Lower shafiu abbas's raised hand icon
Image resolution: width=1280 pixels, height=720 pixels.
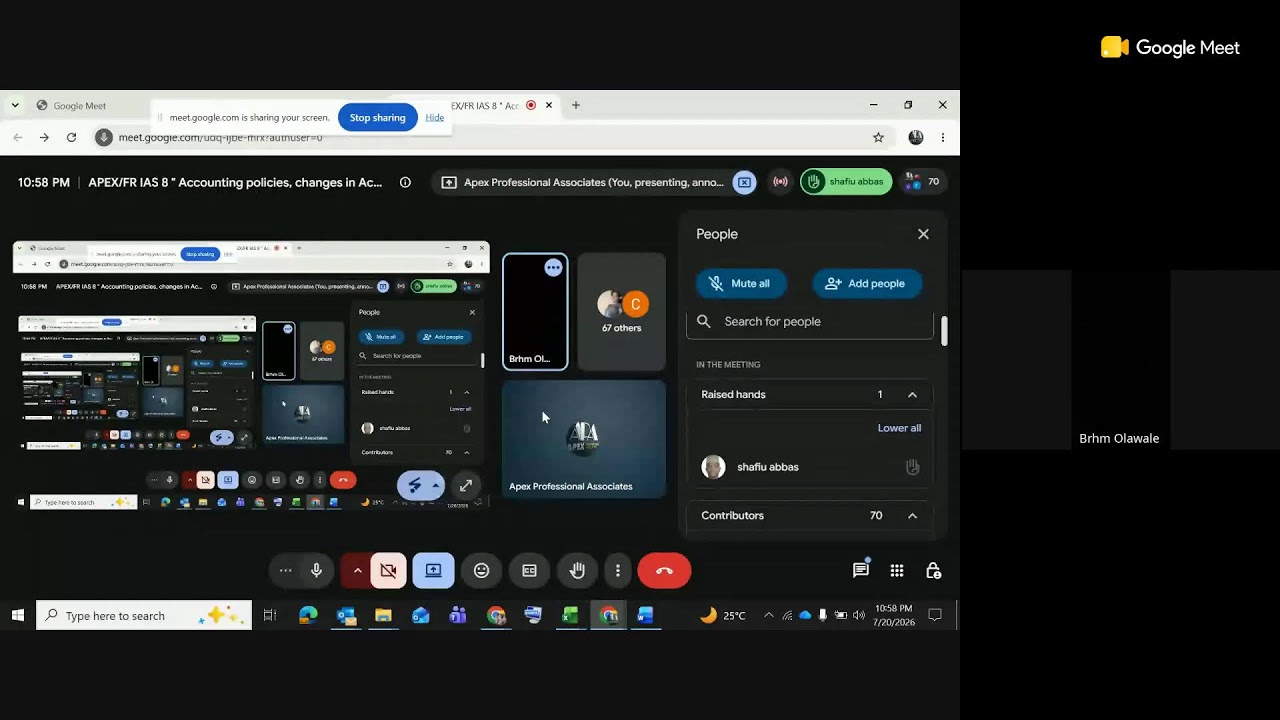(912, 467)
